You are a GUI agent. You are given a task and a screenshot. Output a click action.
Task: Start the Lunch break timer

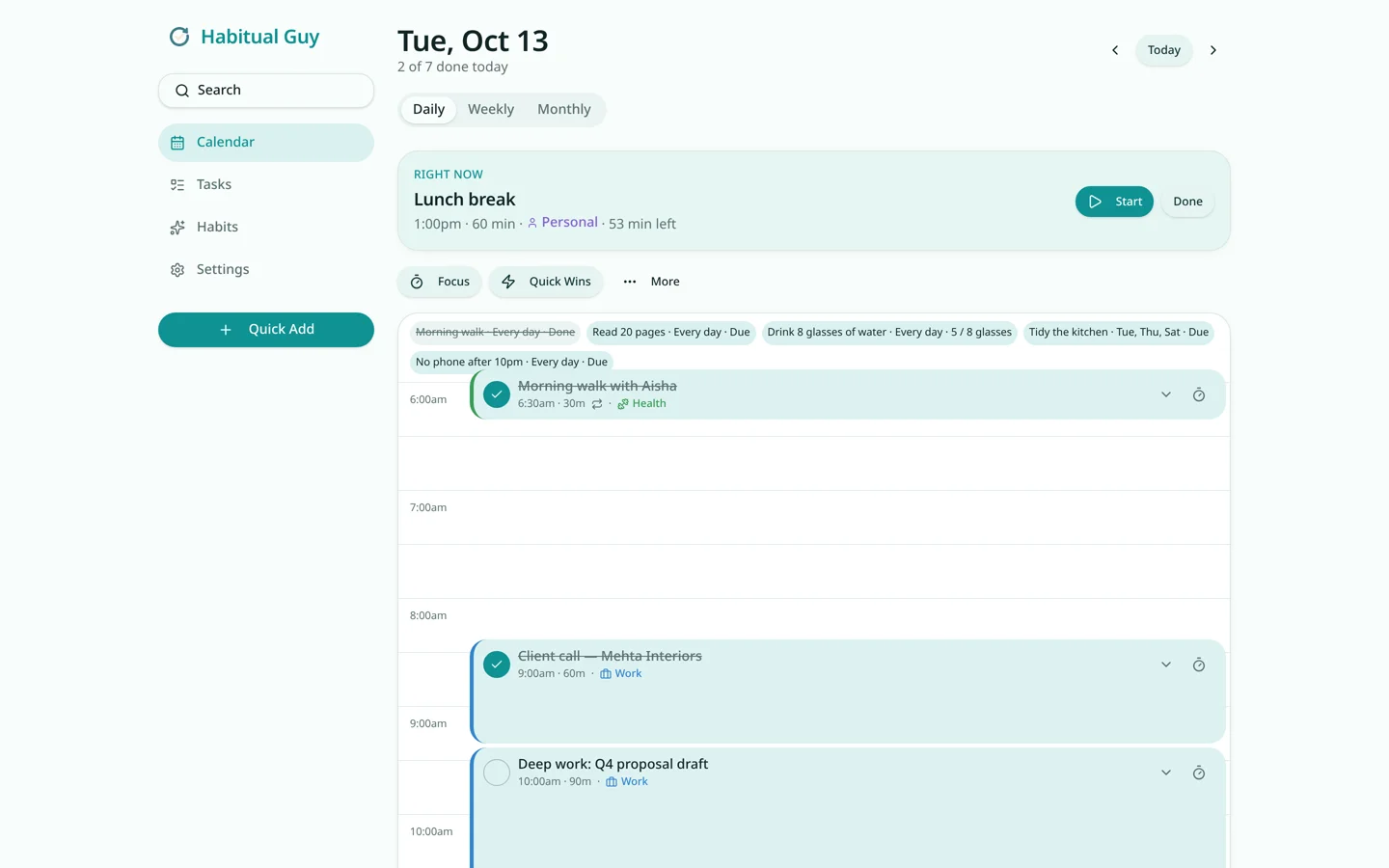pos(1114,202)
